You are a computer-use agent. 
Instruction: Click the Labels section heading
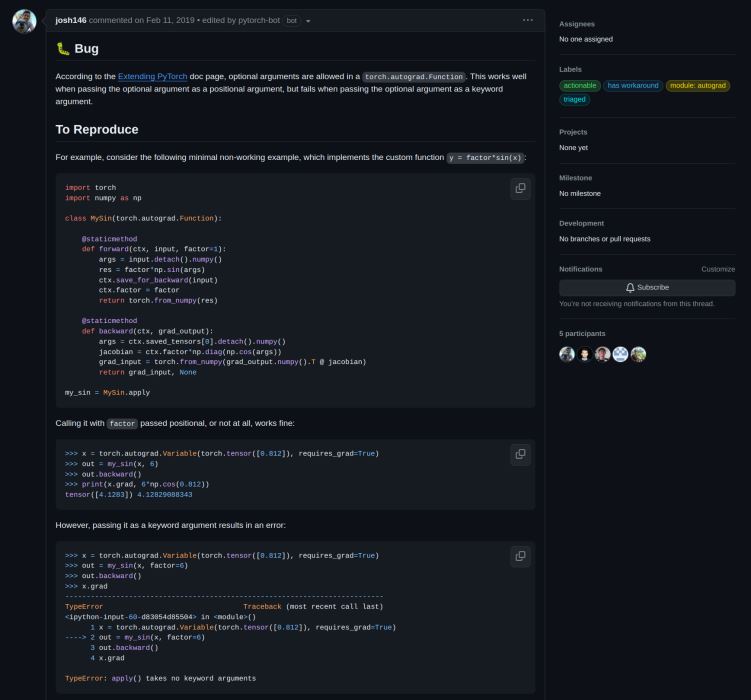click(x=570, y=69)
